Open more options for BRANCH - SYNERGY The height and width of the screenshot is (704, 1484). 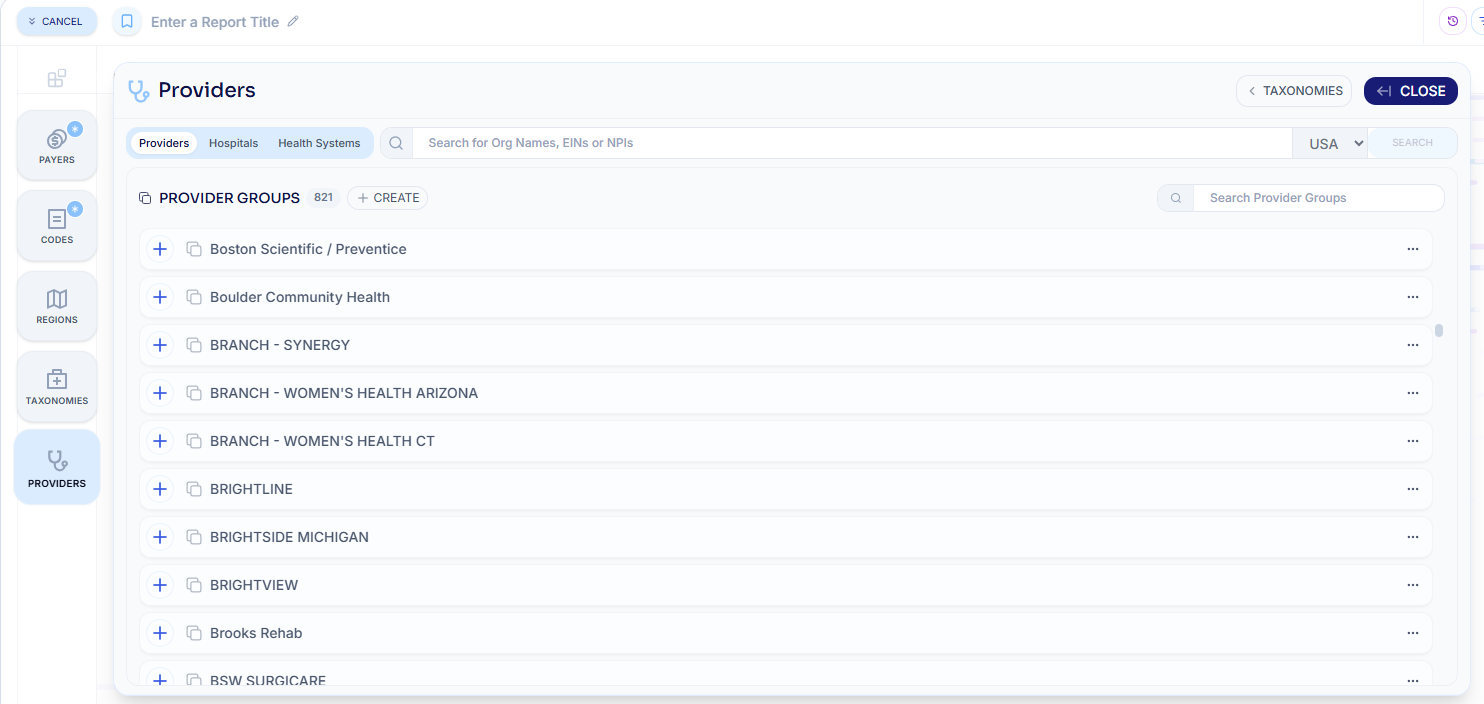point(1413,345)
